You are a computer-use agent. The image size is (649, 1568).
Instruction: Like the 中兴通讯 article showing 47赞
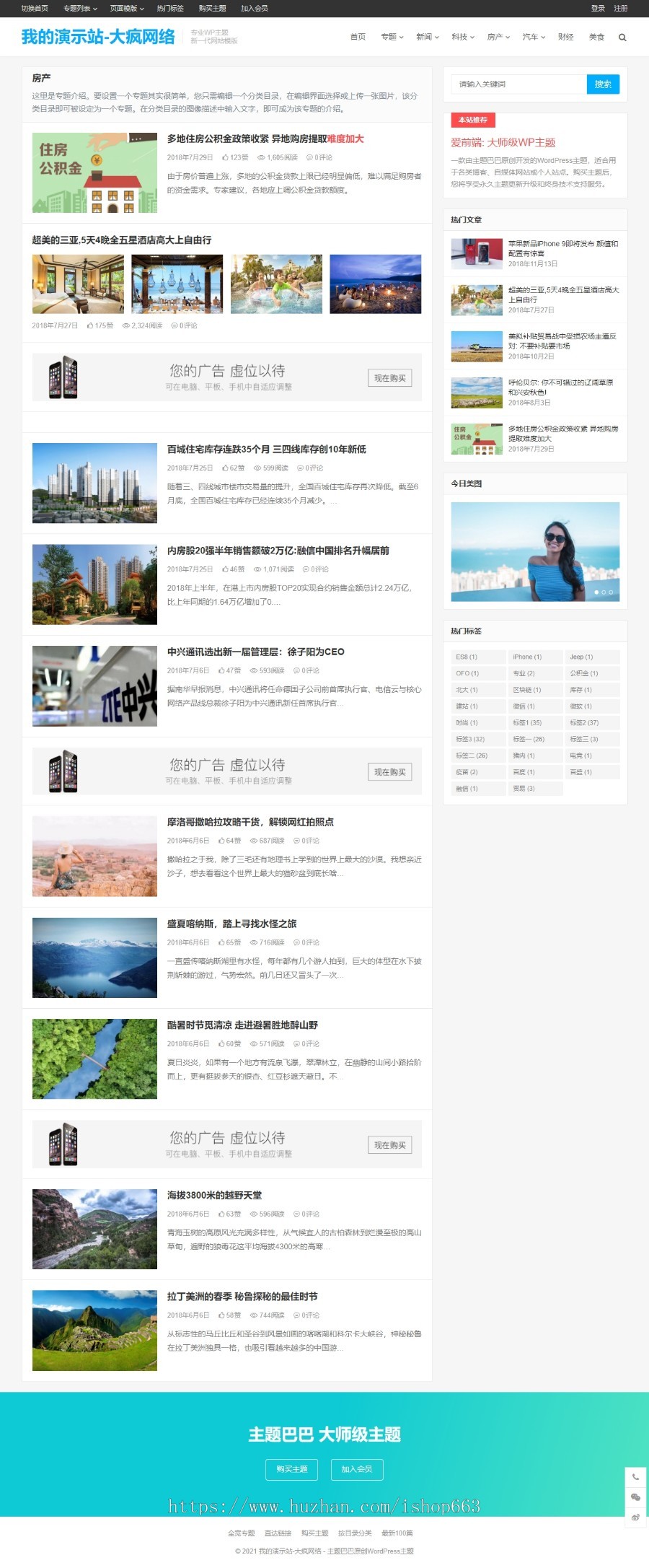(221, 670)
